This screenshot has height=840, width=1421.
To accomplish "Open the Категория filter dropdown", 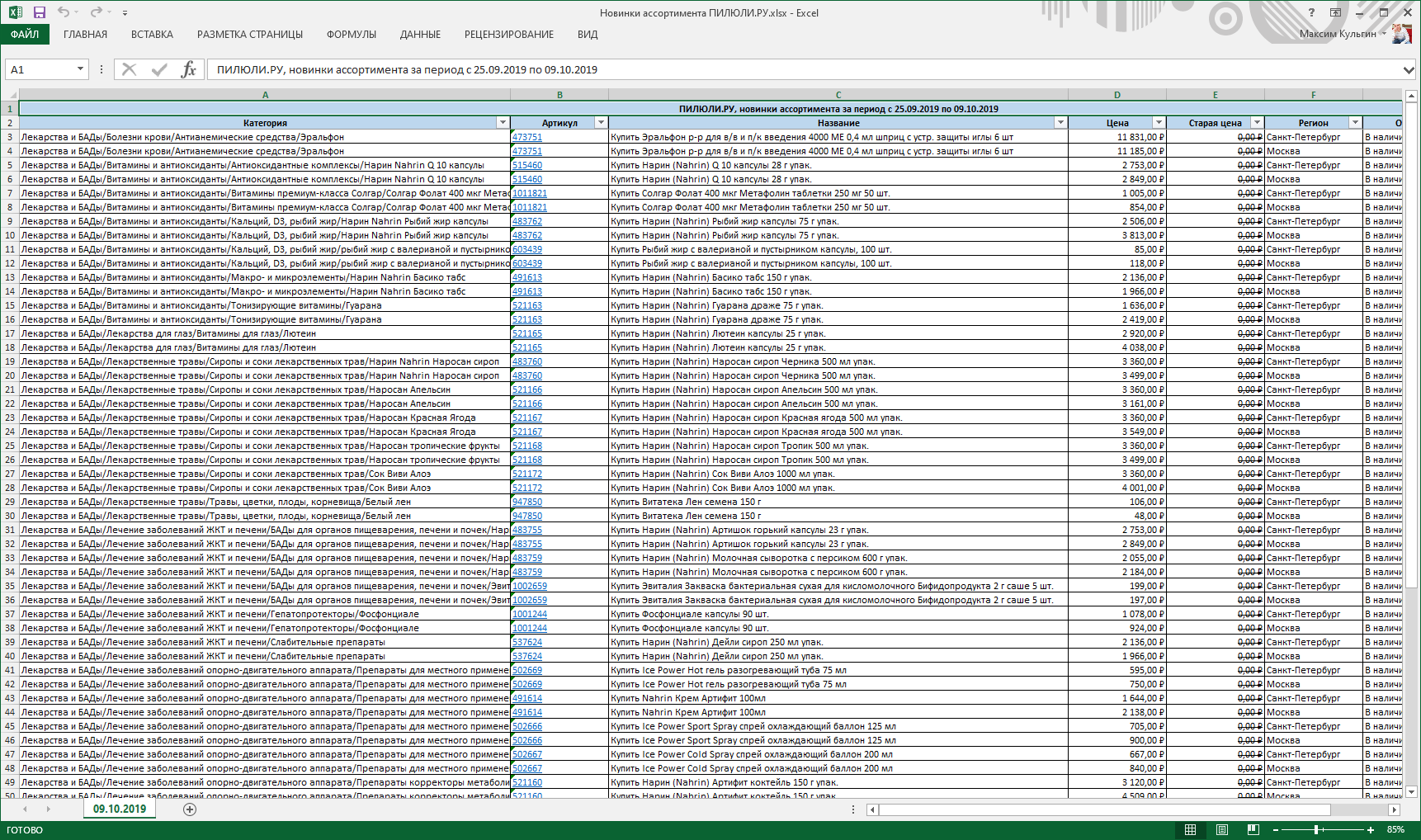I will click(503, 122).
